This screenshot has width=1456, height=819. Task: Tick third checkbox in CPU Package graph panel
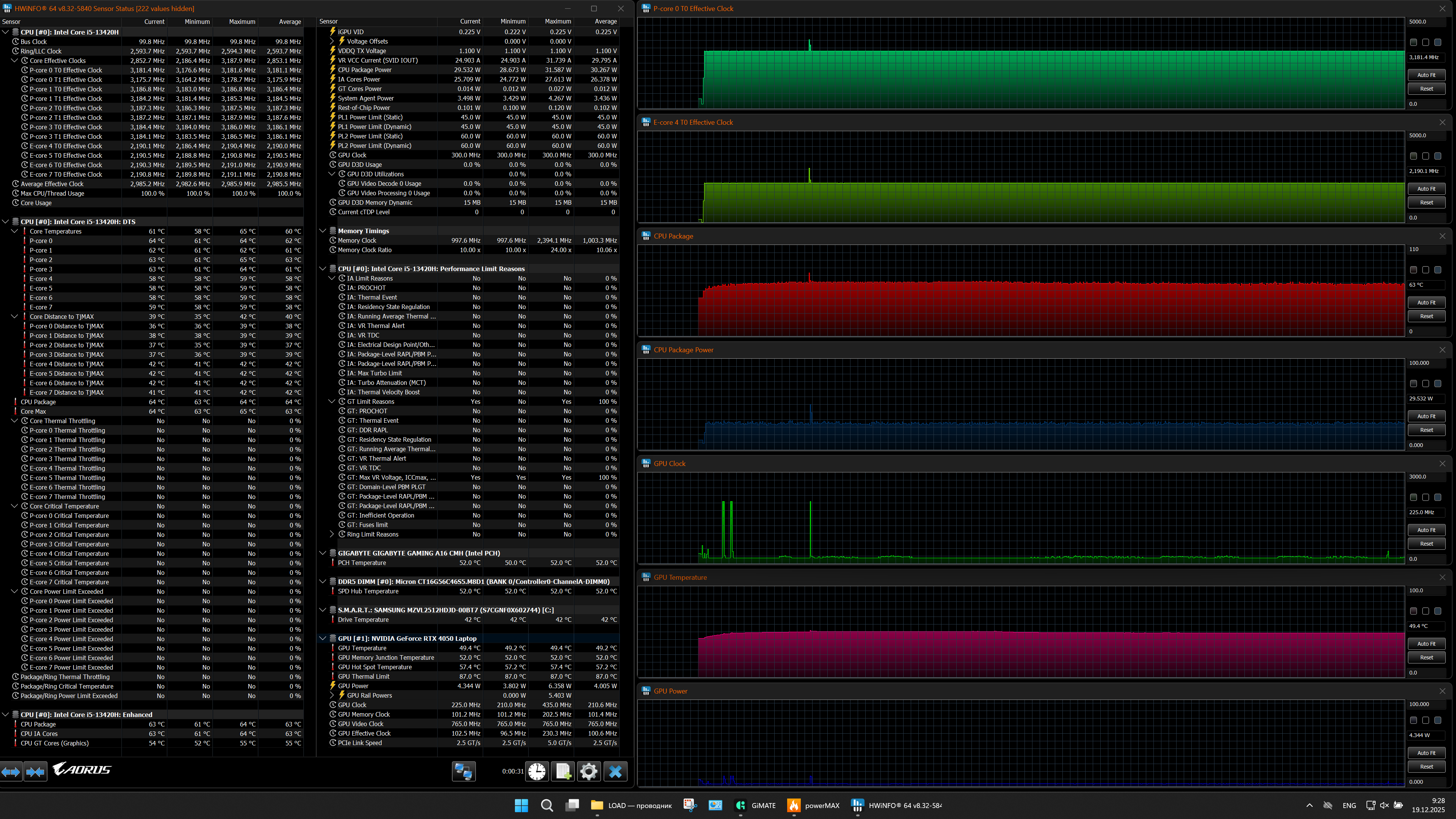click(1438, 270)
